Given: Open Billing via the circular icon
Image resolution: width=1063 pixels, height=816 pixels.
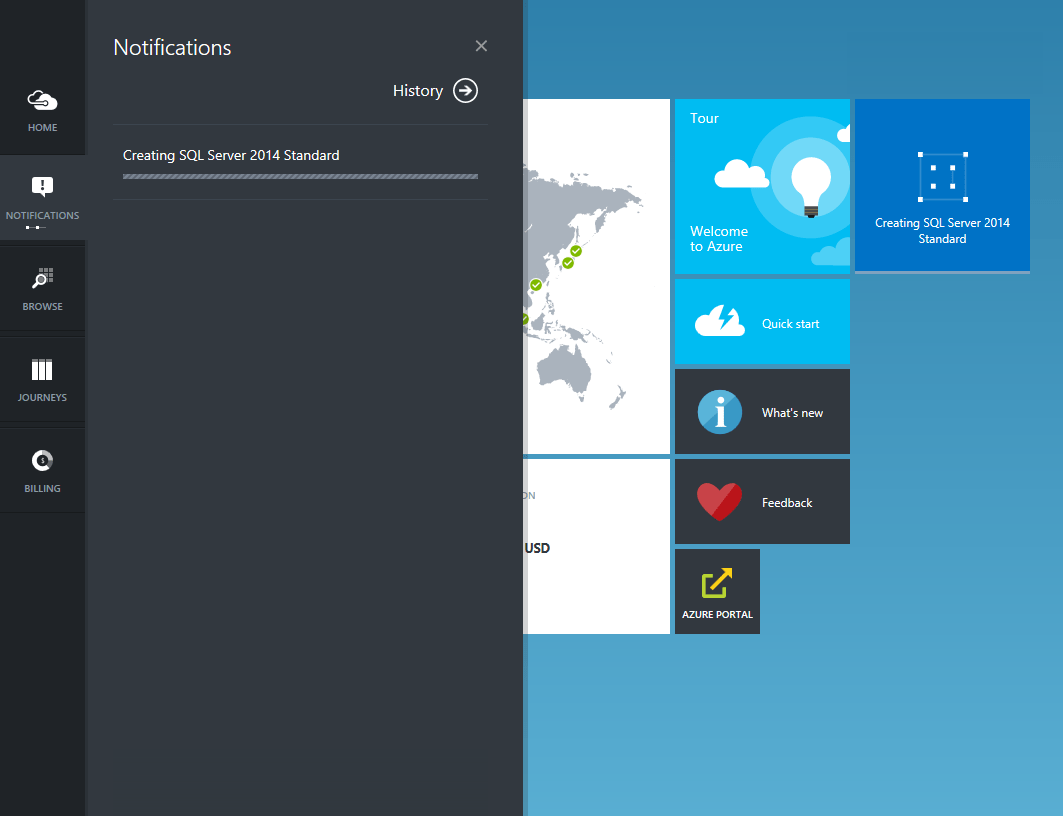Looking at the screenshot, I should [42, 460].
